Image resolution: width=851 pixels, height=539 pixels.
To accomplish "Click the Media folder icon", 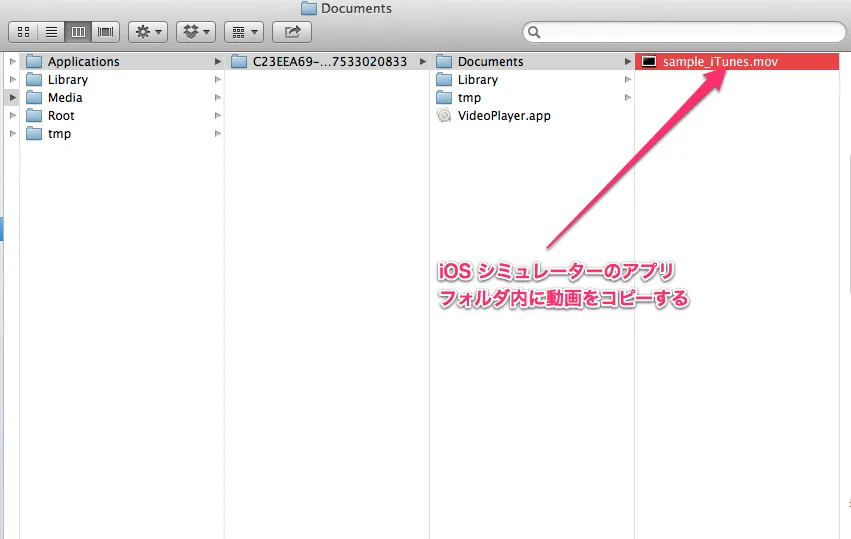I will click(34, 98).
